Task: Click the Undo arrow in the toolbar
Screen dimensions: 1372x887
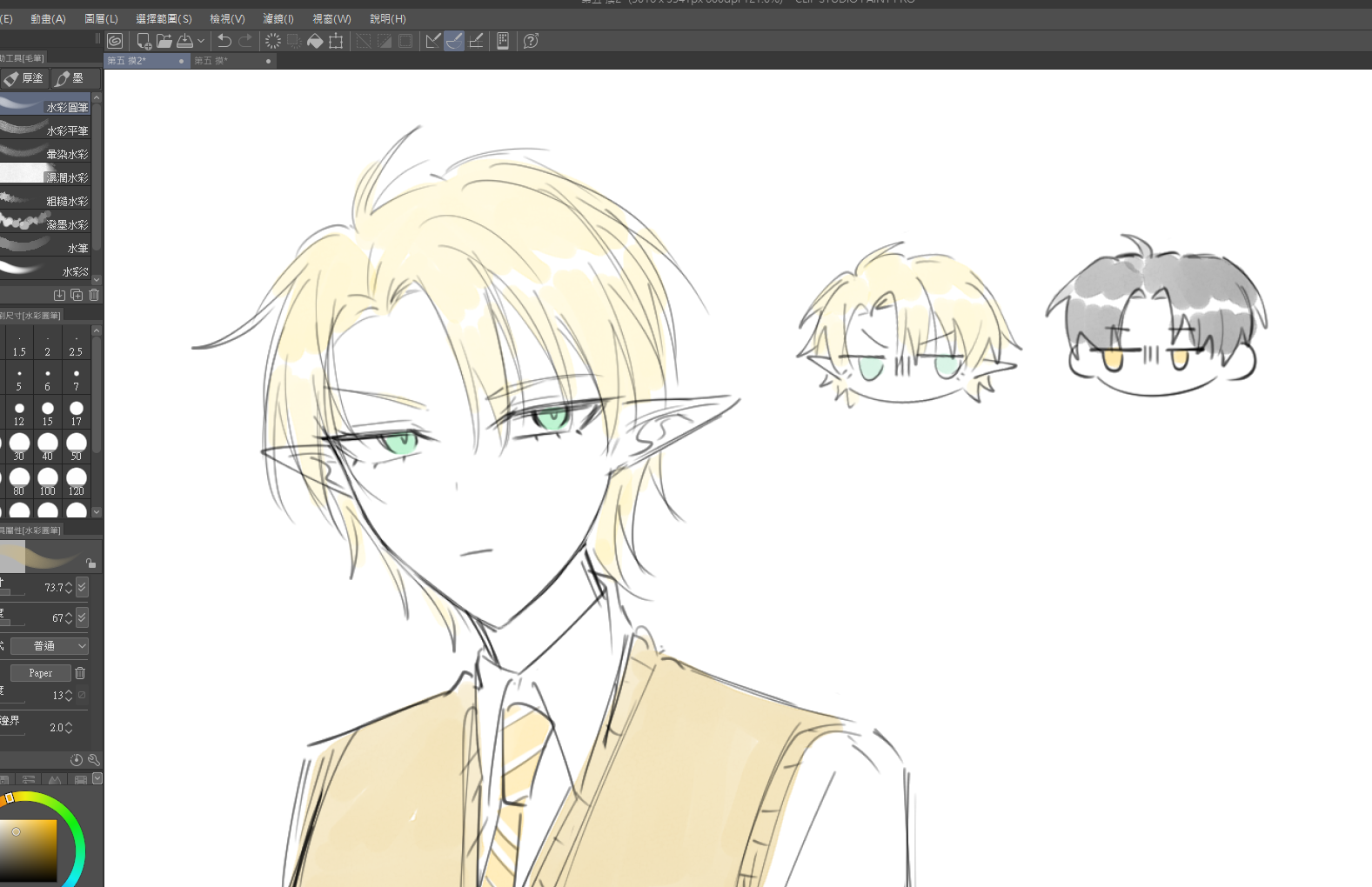Action: point(224,41)
